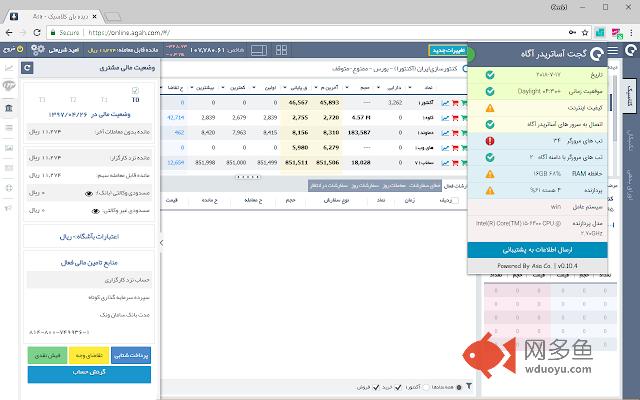Click the crosshair sidebar icon
Image resolution: width=640 pixels, height=400 pixels.
click(x=9, y=188)
